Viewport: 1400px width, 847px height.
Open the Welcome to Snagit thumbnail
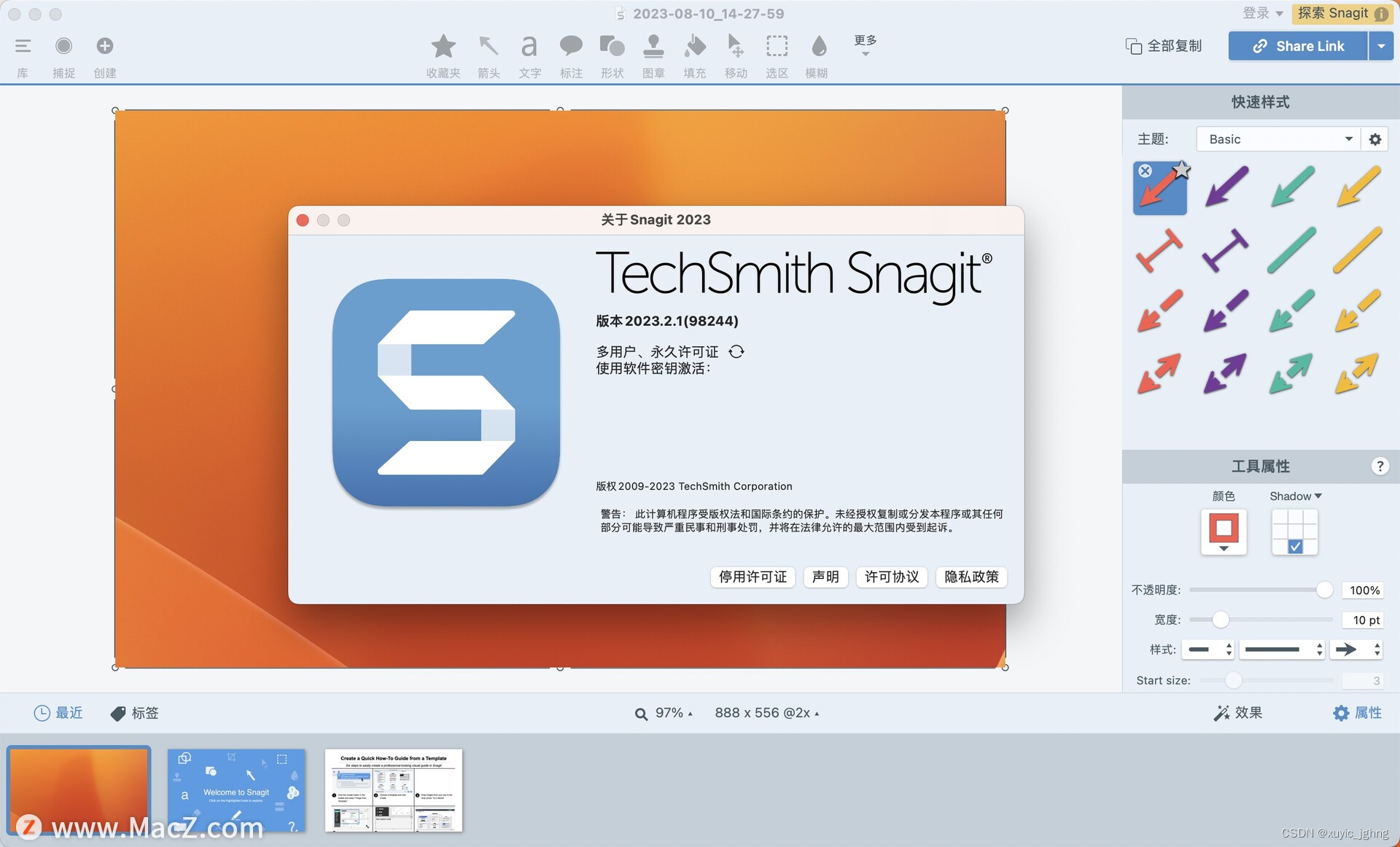click(x=236, y=791)
